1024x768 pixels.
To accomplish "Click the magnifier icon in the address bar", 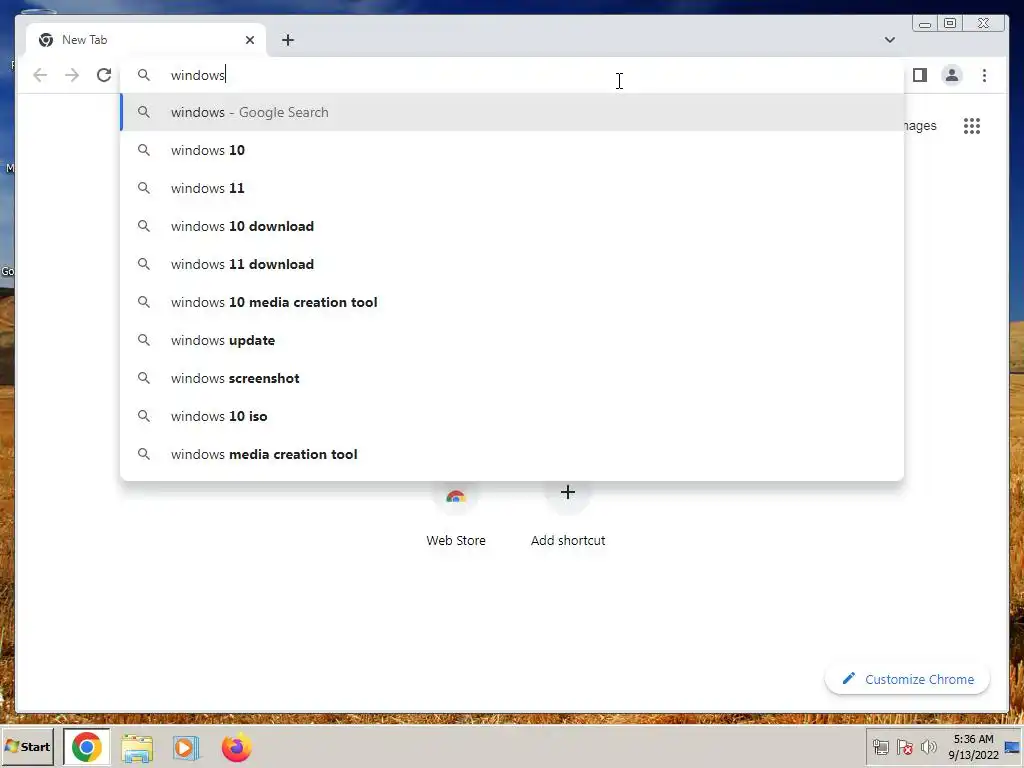I will (144, 75).
